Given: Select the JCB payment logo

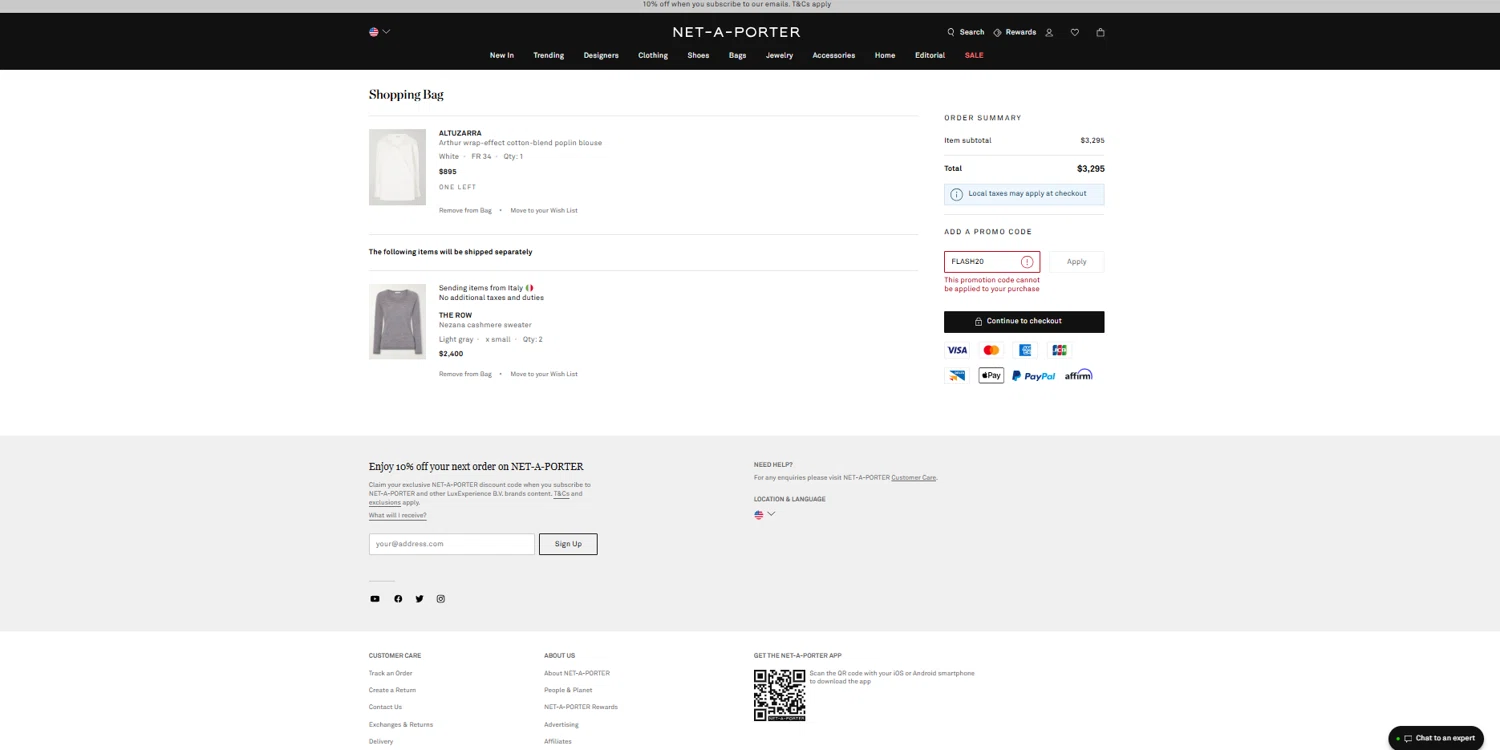Looking at the screenshot, I should [x=1059, y=350].
